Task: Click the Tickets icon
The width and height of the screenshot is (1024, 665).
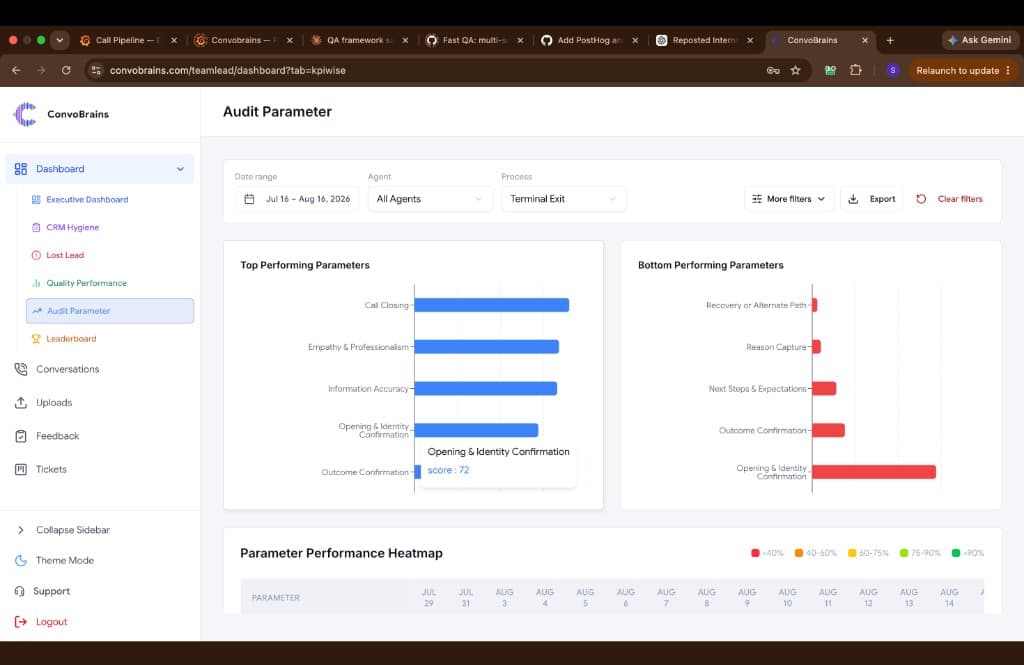Action: point(21,469)
